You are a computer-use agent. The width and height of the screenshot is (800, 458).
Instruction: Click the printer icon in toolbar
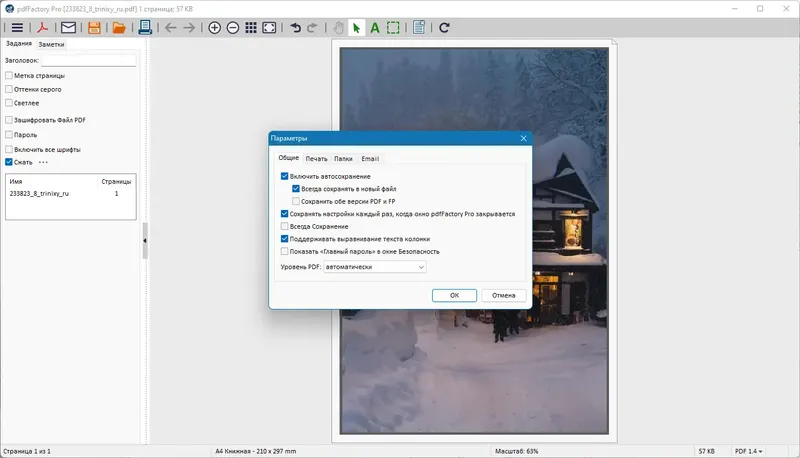click(145, 28)
